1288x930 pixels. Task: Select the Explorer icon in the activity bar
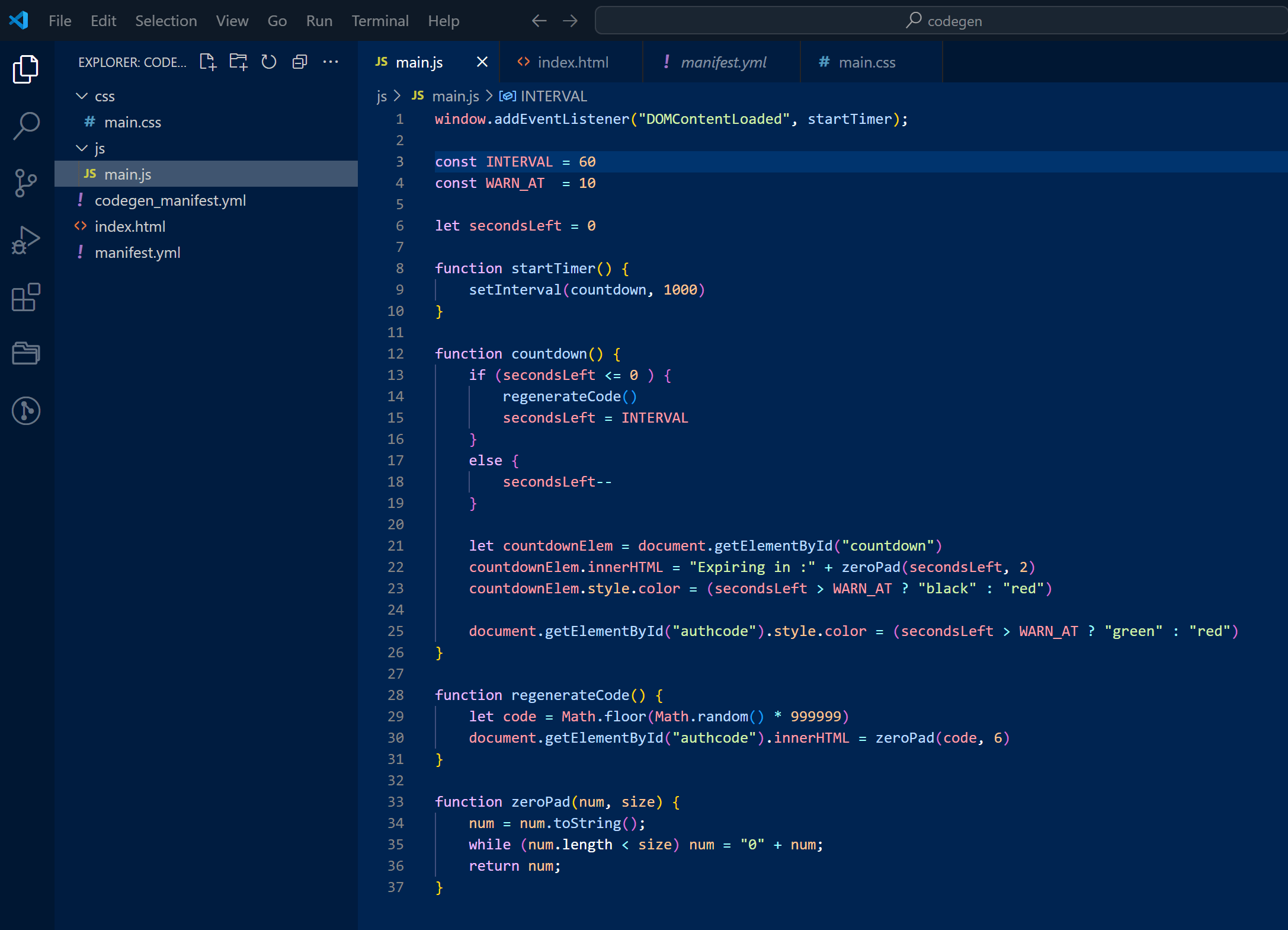point(25,69)
